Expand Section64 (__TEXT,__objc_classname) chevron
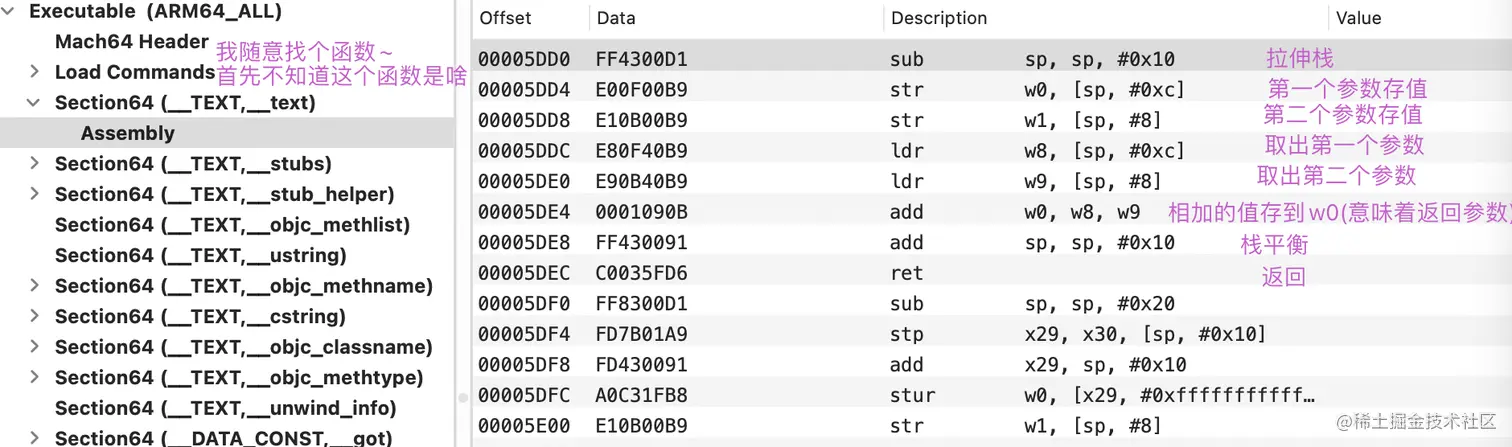Screen dimensions: 1512x447 point(34,347)
